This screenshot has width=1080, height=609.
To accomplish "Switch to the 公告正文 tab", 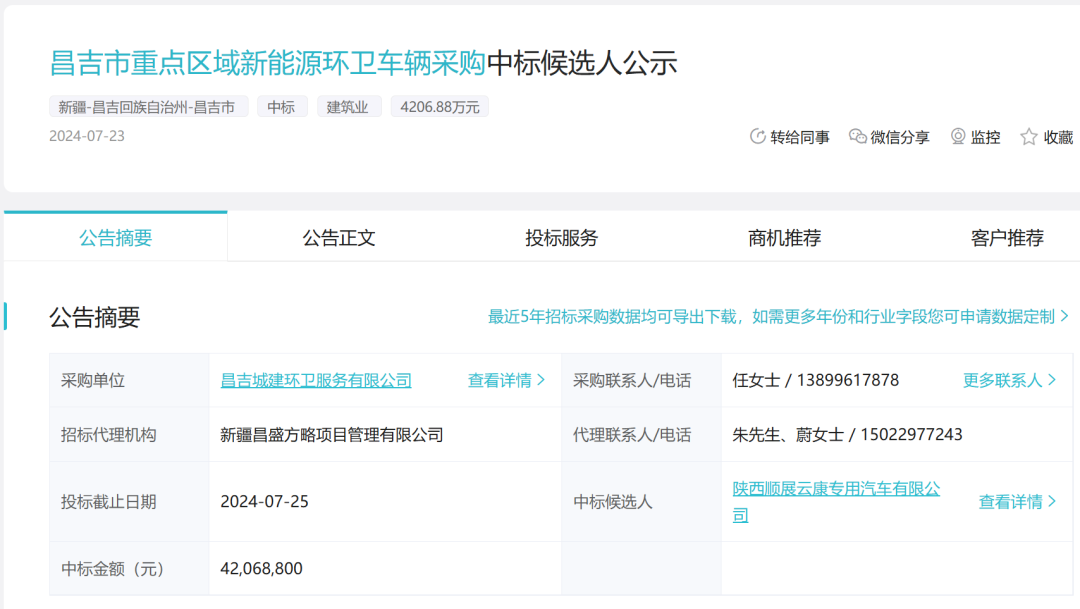I will 339,238.
